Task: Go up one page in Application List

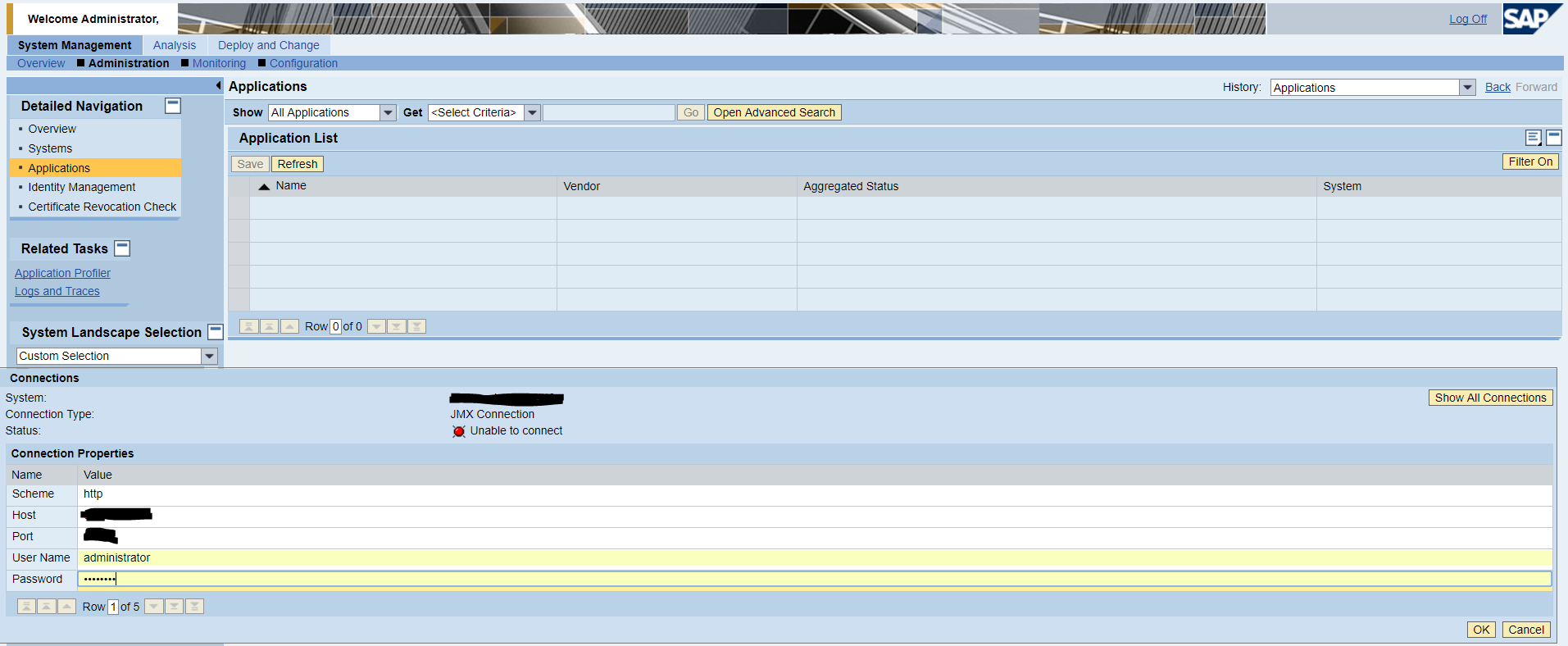Action: click(x=269, y=326)
